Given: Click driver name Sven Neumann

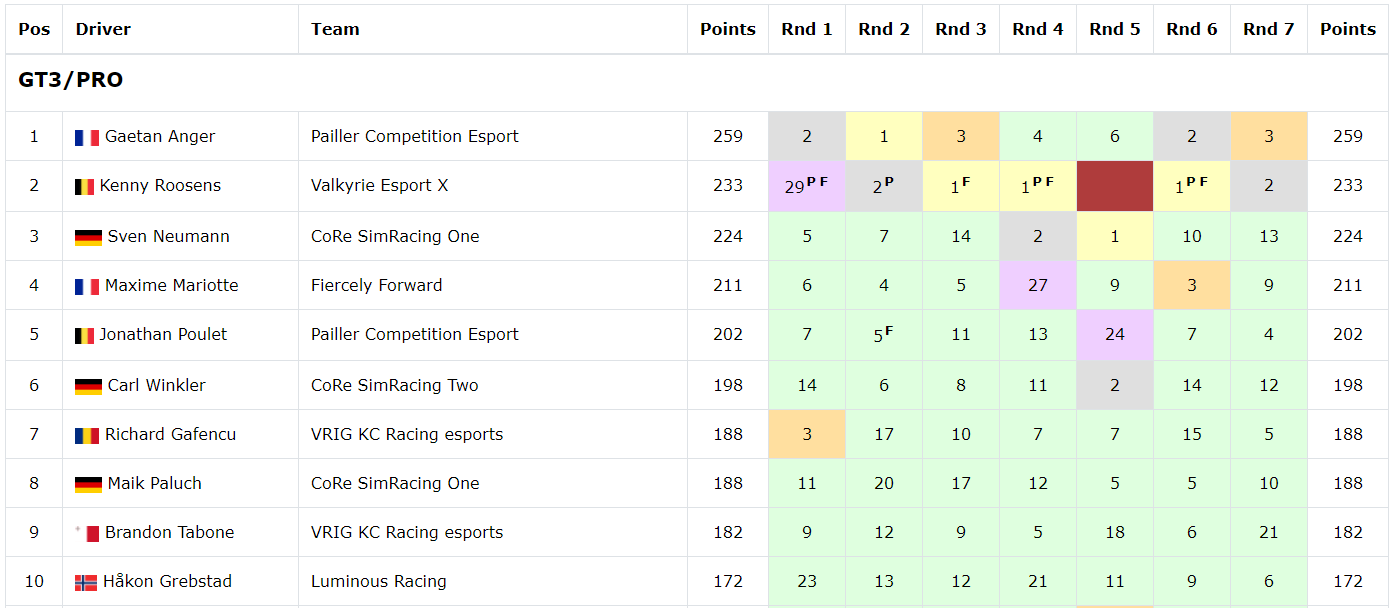Looking at the screenshot, I should [x=169, y=236].
